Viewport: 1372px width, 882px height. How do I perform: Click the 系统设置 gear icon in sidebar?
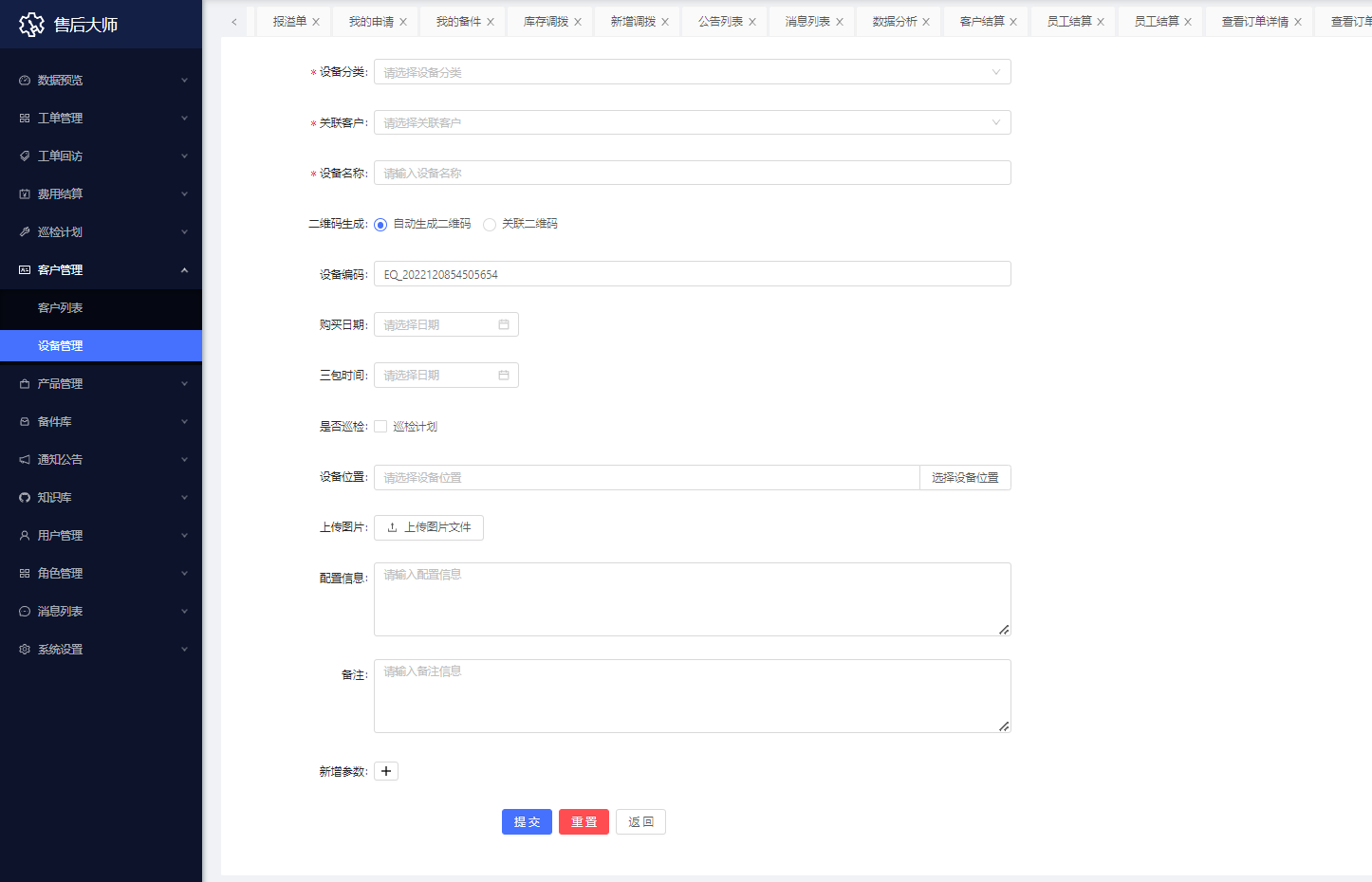(x=25, y=650)
